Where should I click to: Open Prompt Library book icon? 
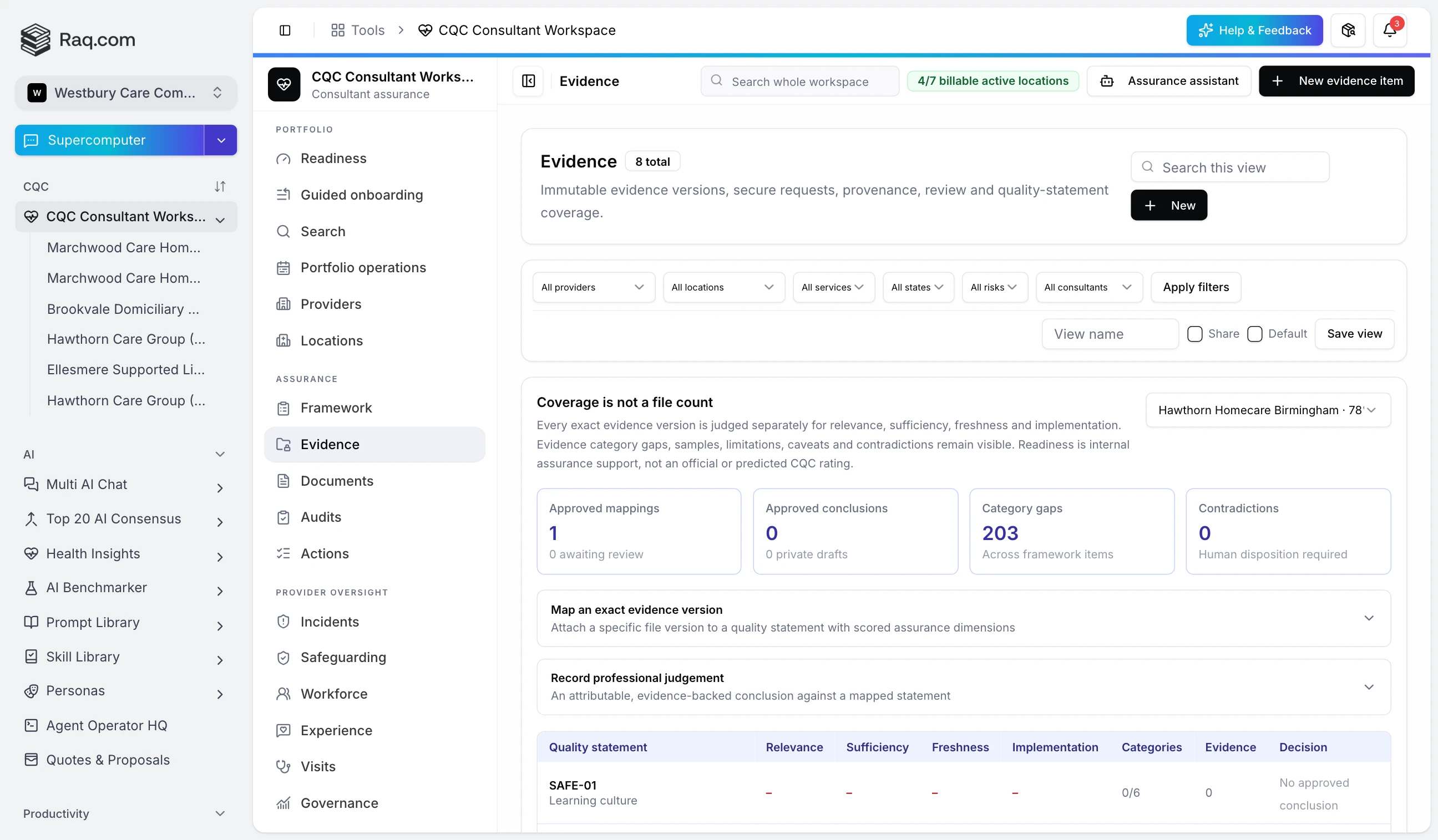click(x=31, y=622)
